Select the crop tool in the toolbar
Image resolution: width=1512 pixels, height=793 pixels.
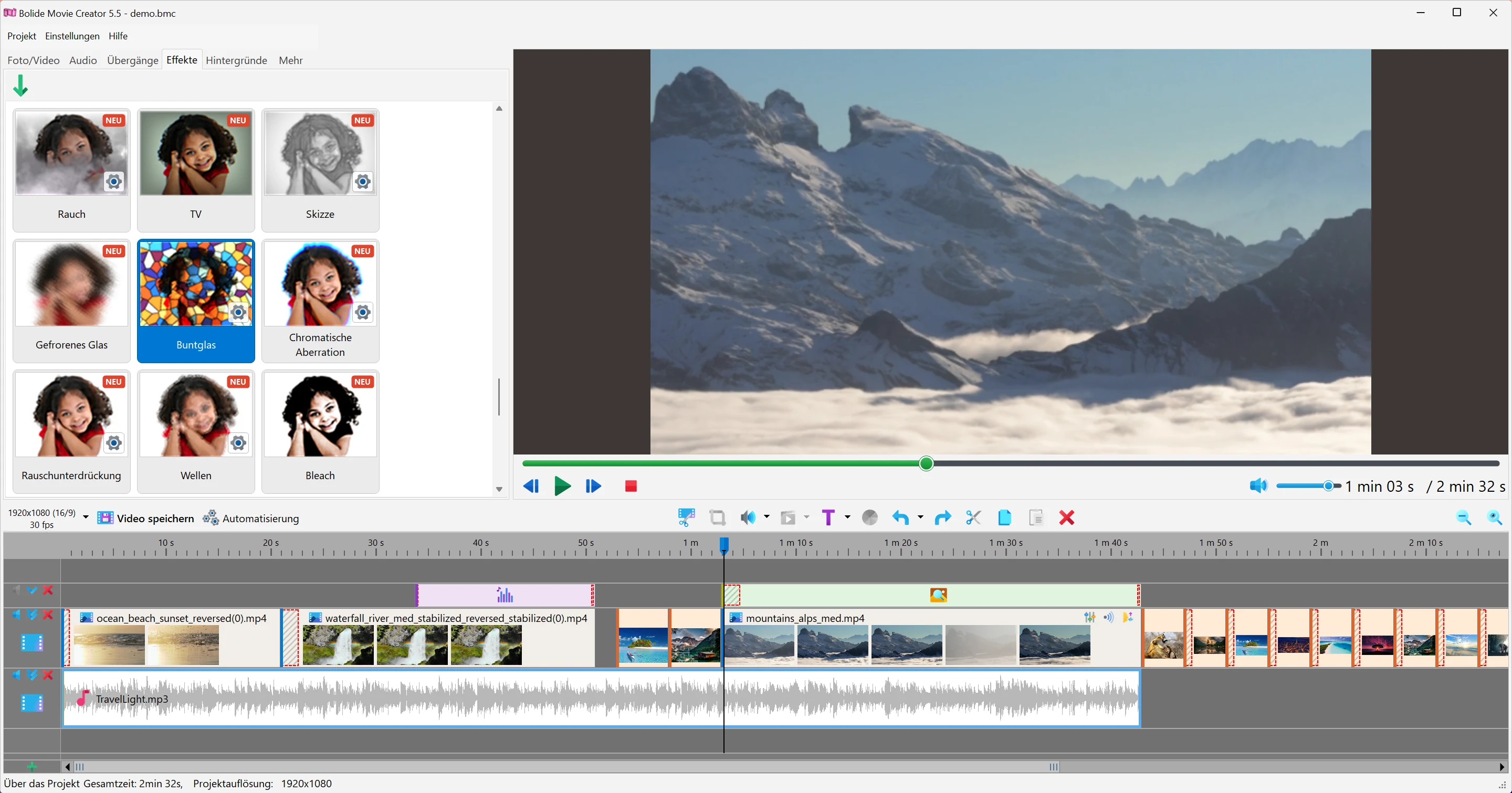[717, 517]
